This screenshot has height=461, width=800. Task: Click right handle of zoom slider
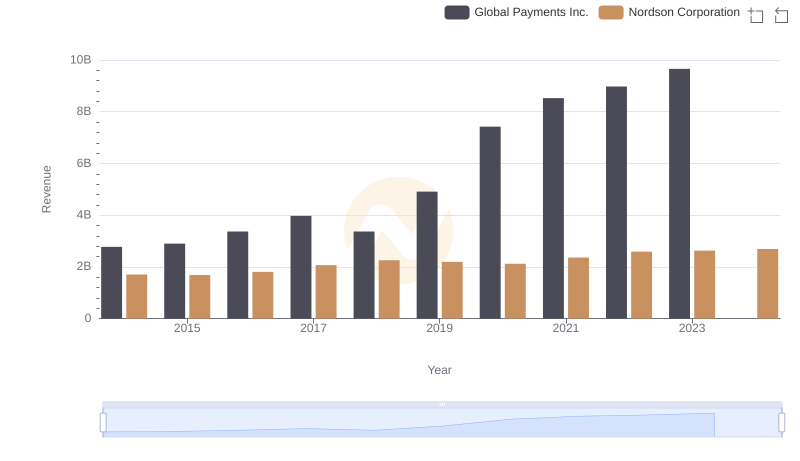pos(781,423)
